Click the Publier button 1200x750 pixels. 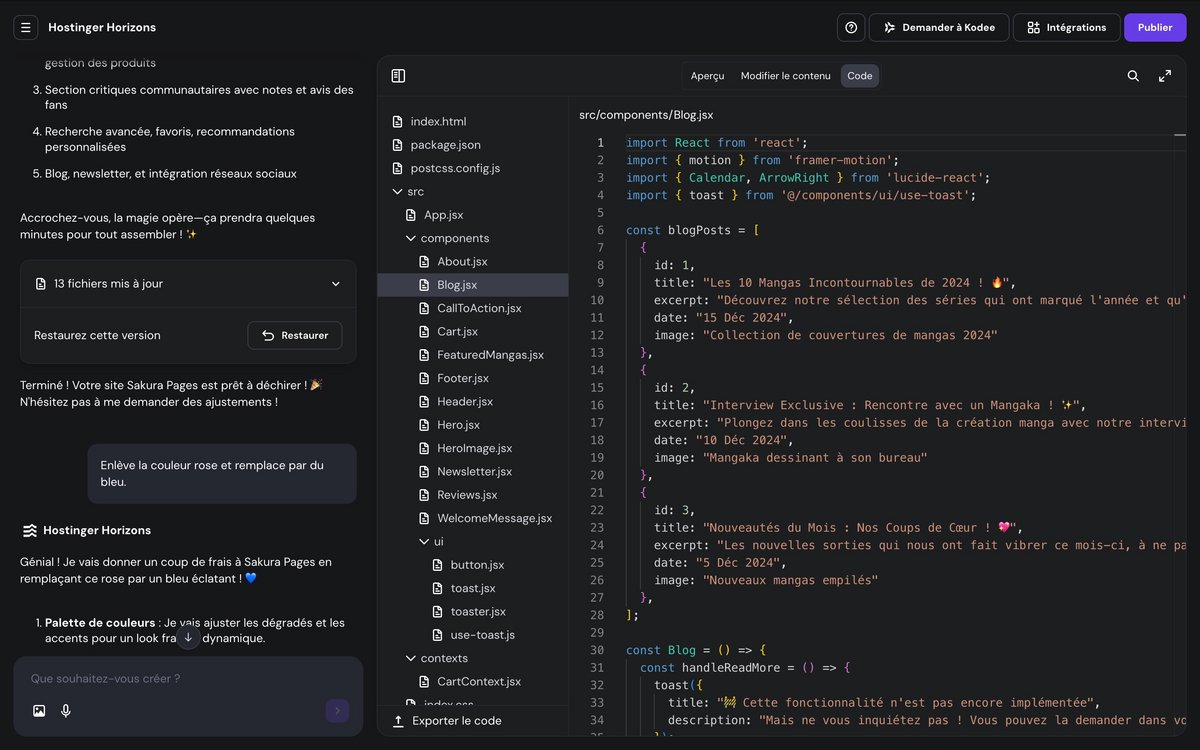click(1155, 27)
